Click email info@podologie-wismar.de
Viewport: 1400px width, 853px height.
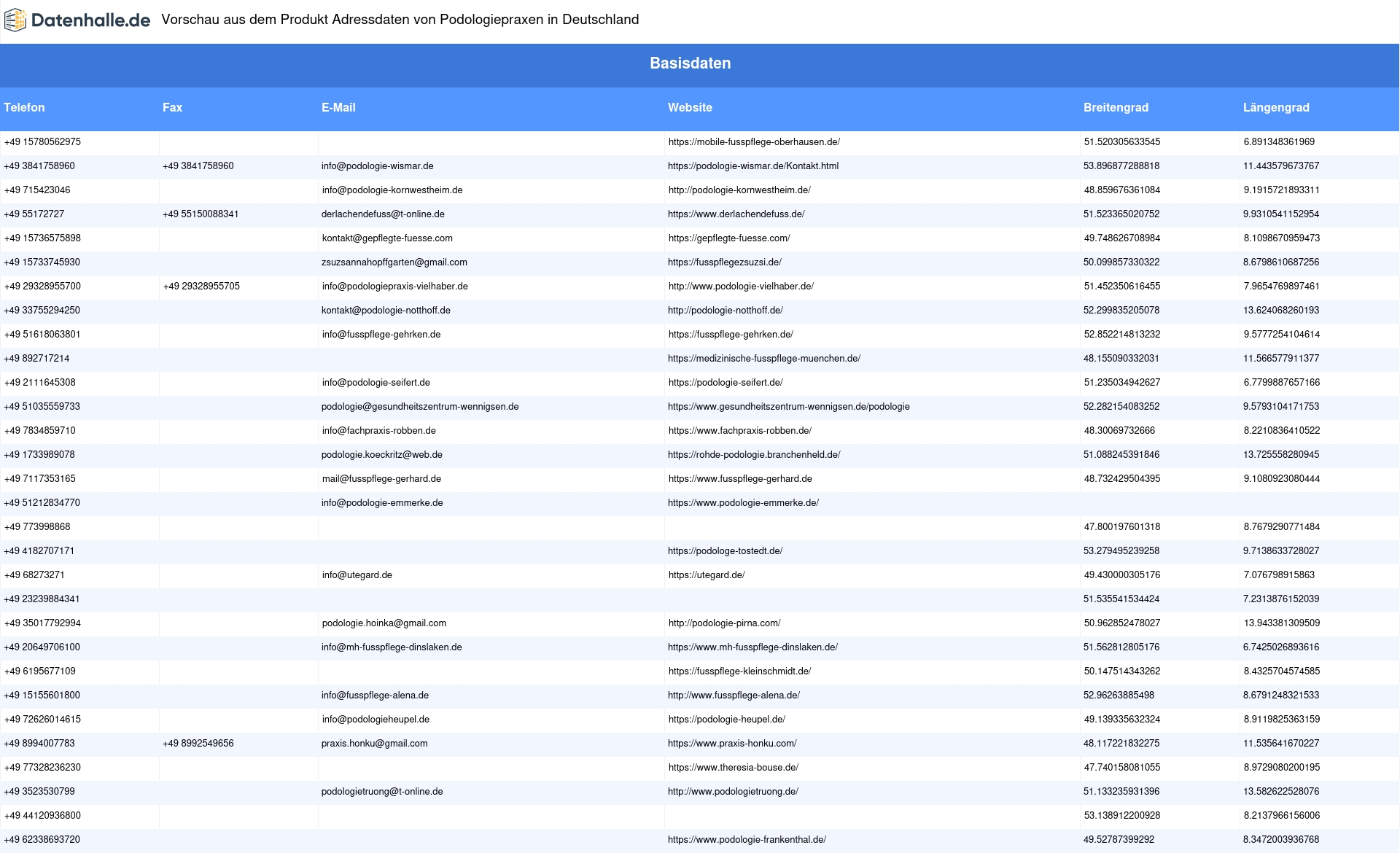pos(377,166)
